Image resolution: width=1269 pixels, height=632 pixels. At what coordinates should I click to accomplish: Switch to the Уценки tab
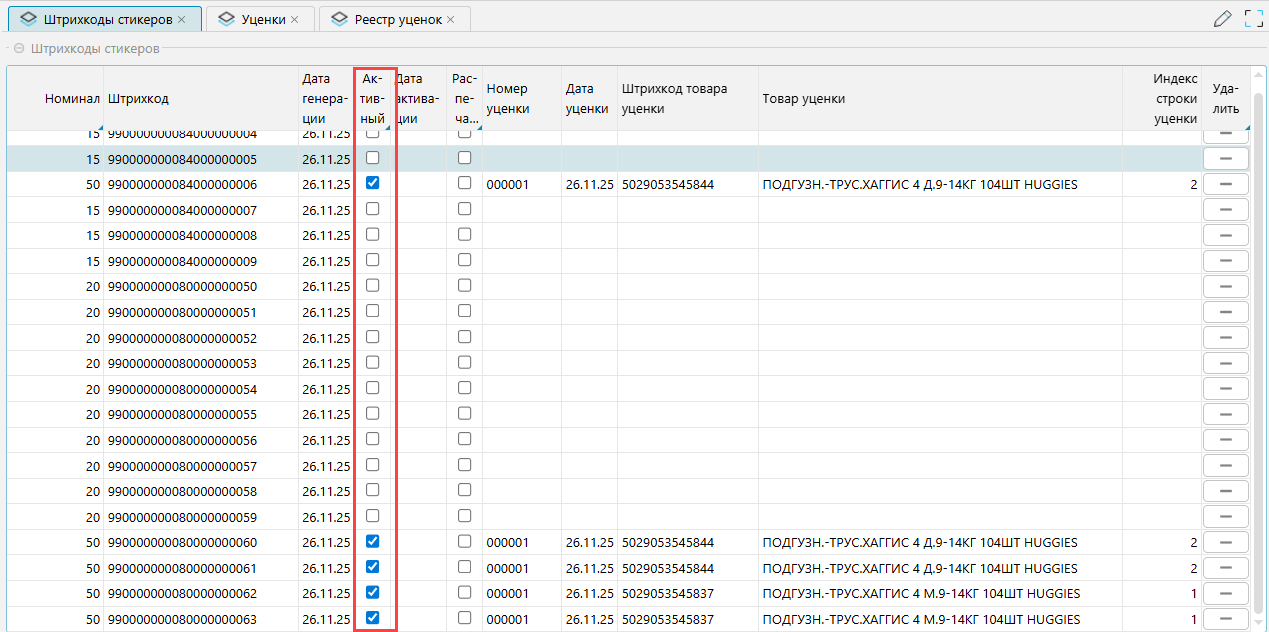click(262, 20)
